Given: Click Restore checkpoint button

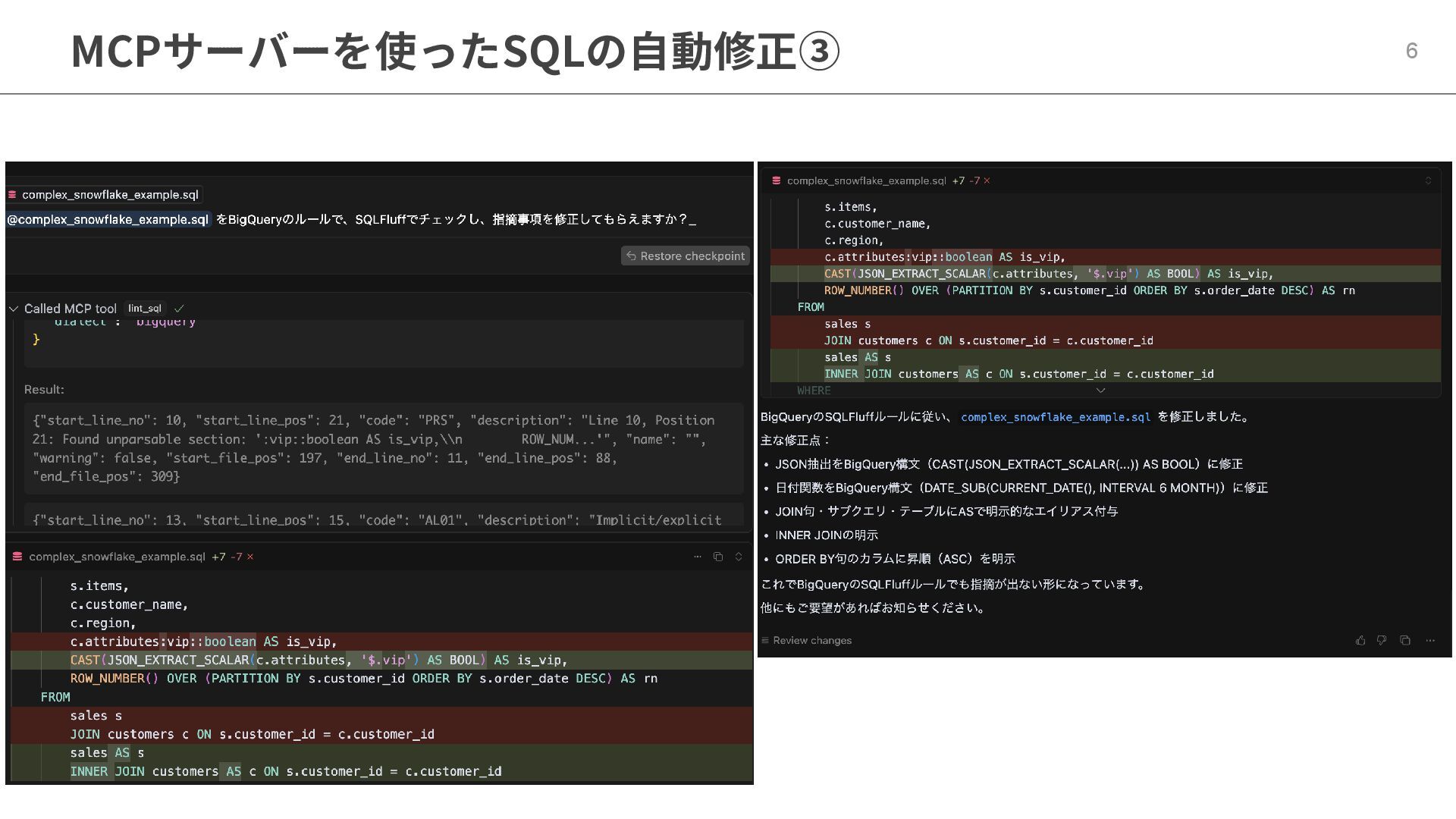Looking at the screenshot, I should tap(685, 256).
